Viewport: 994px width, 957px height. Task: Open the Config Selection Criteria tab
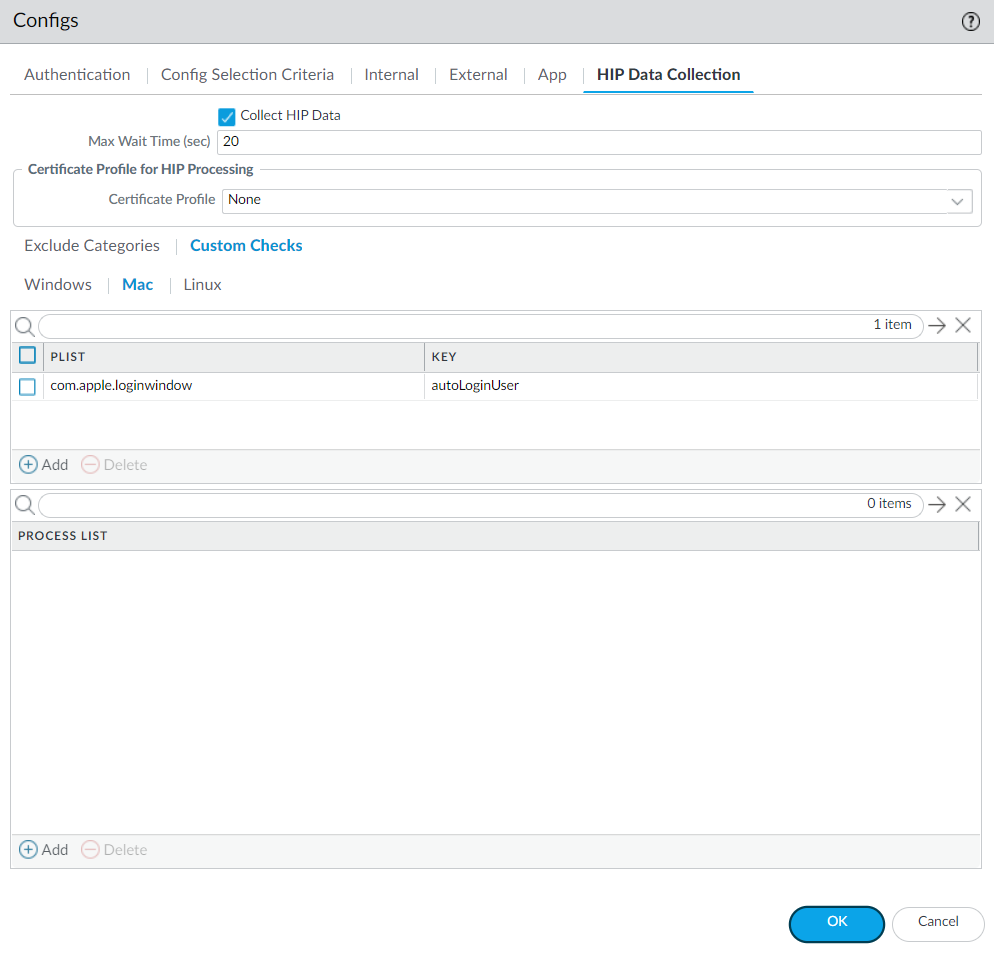[x=247, y=75]
